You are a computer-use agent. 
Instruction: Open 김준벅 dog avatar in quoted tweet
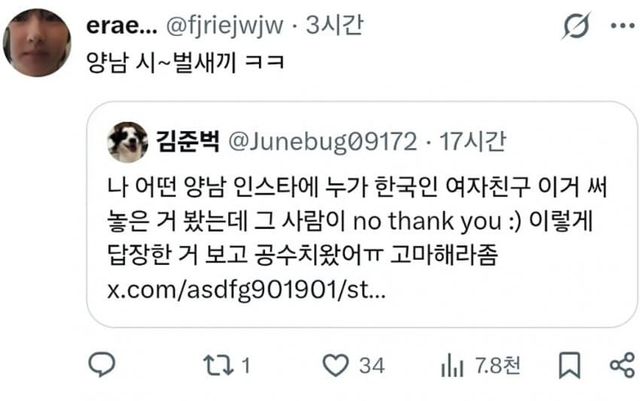(128, 142)
